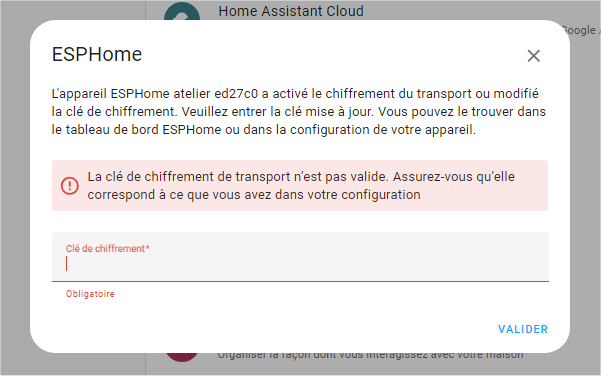Click the maroon icon at dialog bottom edge
Viewport: 601px width, 376px height.
[182, 357]
